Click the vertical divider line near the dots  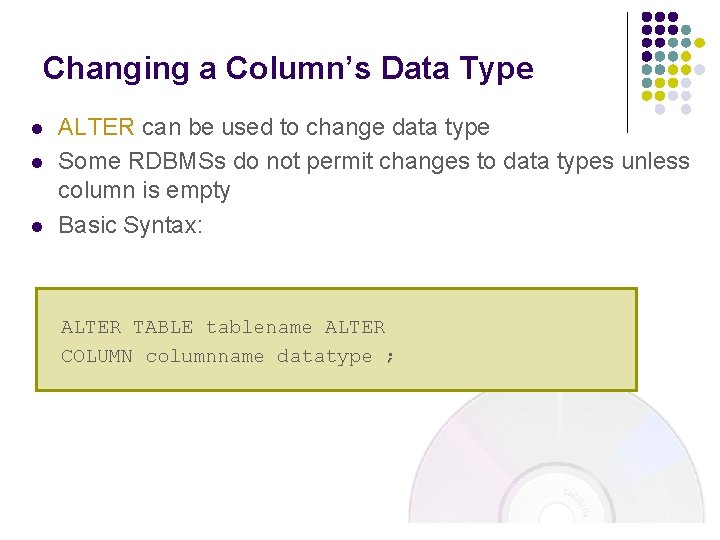click(x=627, y=70)
